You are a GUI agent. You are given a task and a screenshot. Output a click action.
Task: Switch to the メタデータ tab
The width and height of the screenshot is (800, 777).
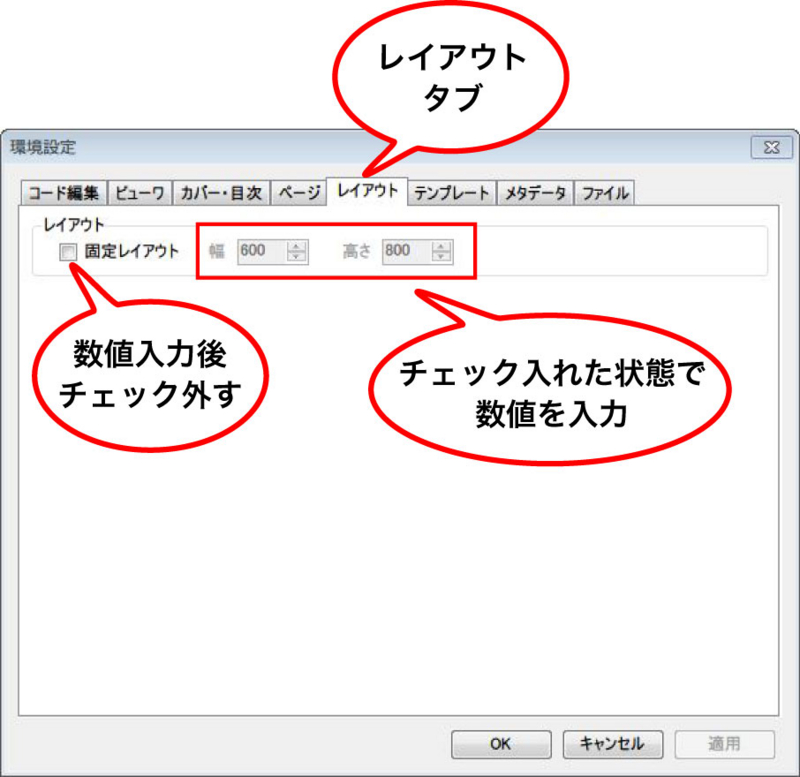coord(536,193)
